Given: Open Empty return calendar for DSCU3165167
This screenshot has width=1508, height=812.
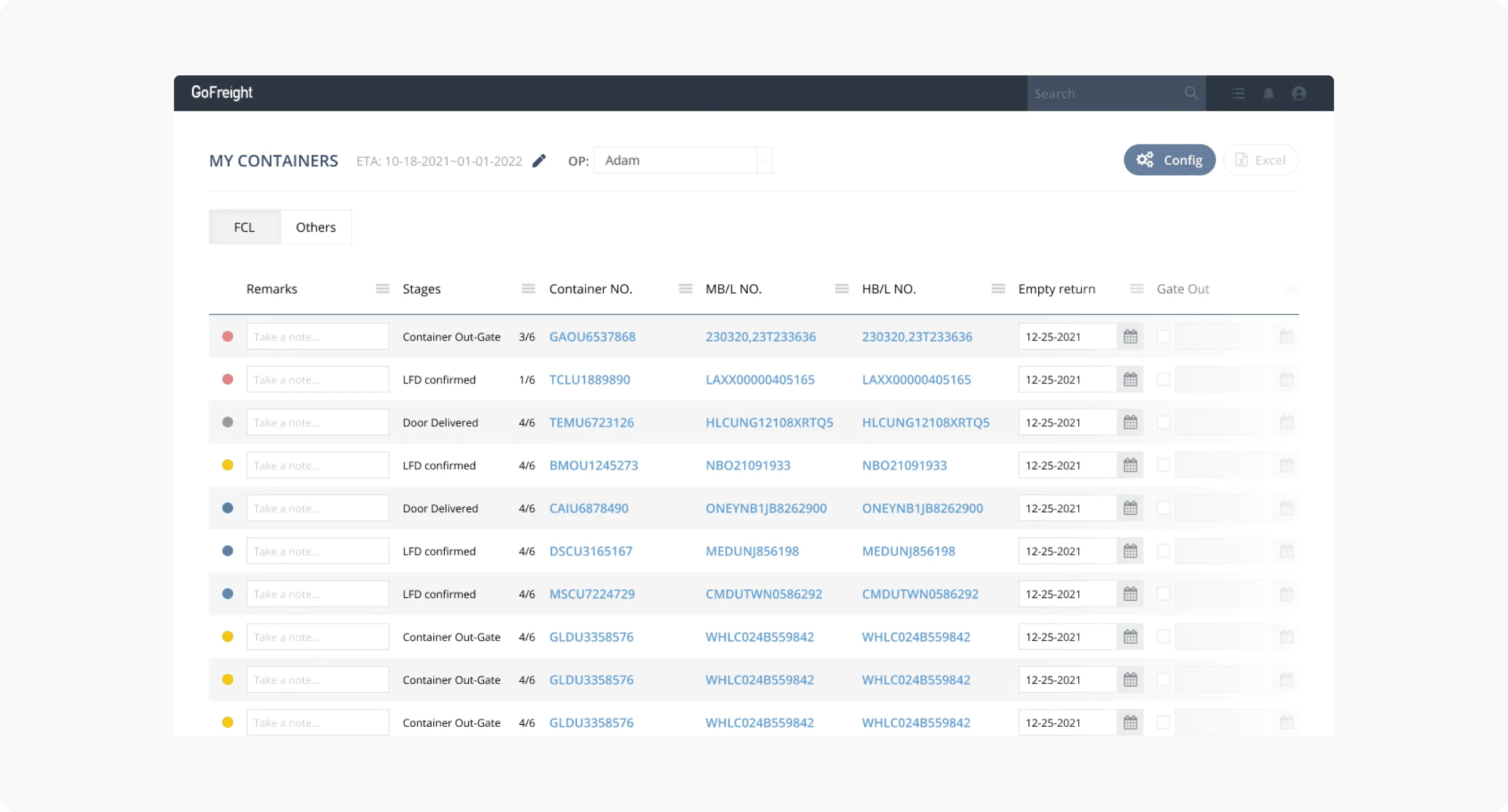Looking at the screenshot, I should click(1130, 551).
